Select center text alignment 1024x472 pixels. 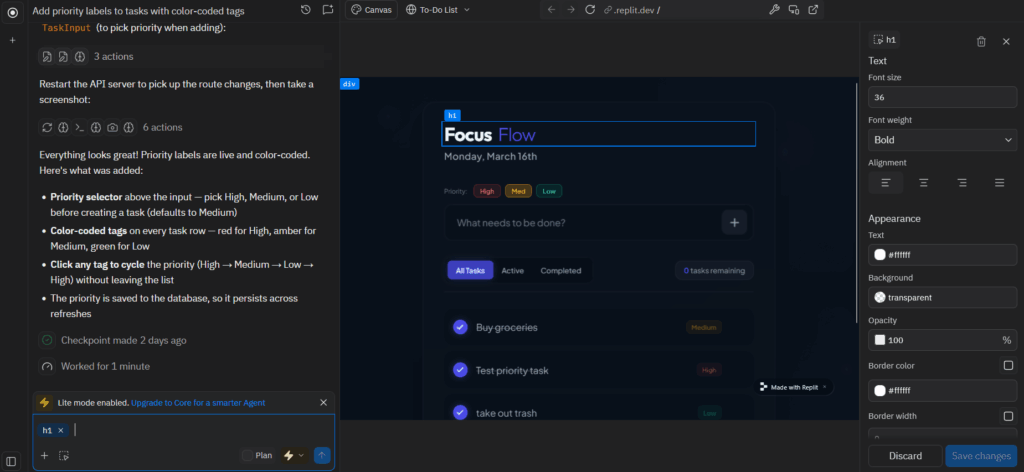923,183
